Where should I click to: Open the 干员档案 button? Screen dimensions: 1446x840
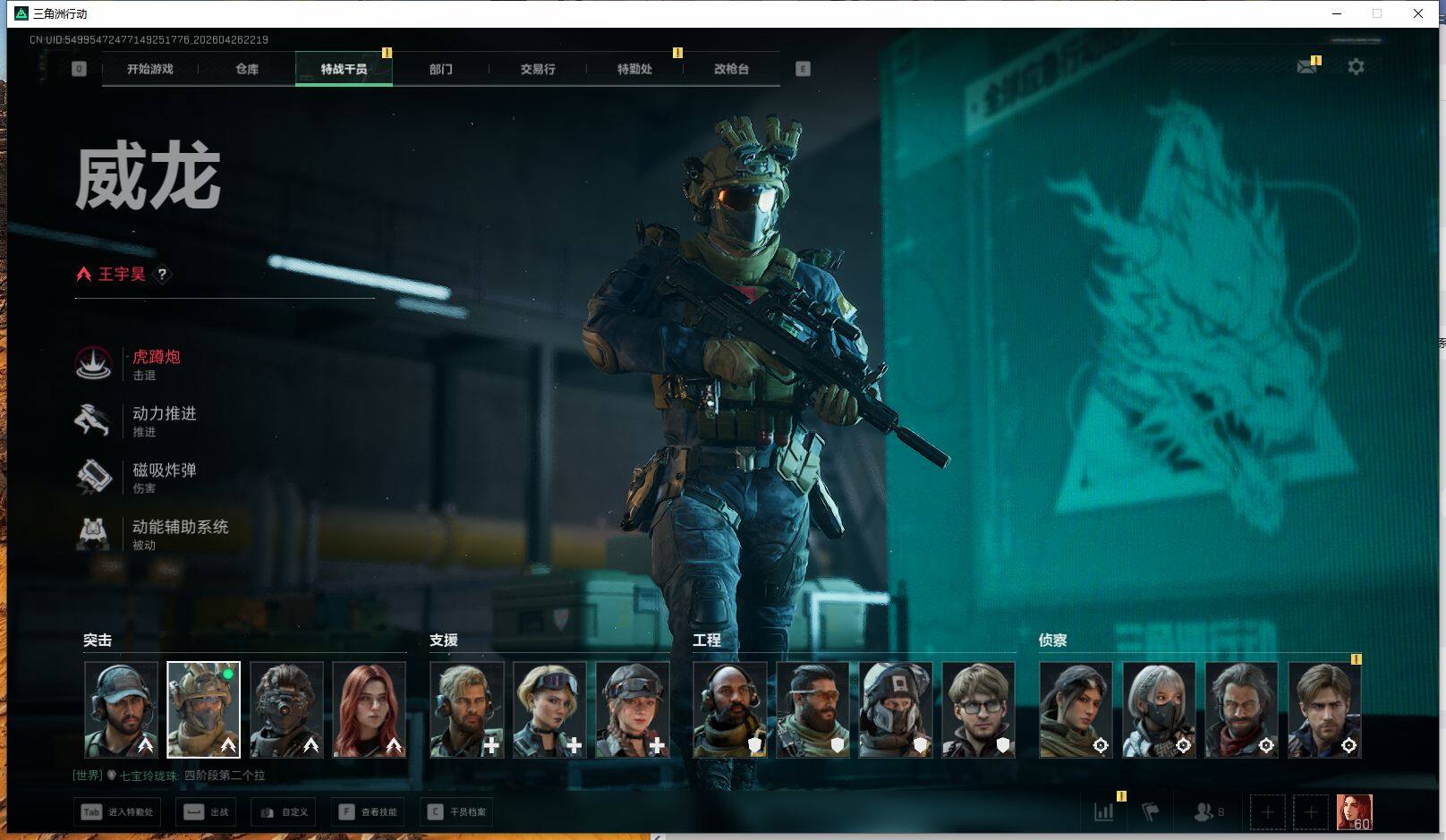coord(457,812)
